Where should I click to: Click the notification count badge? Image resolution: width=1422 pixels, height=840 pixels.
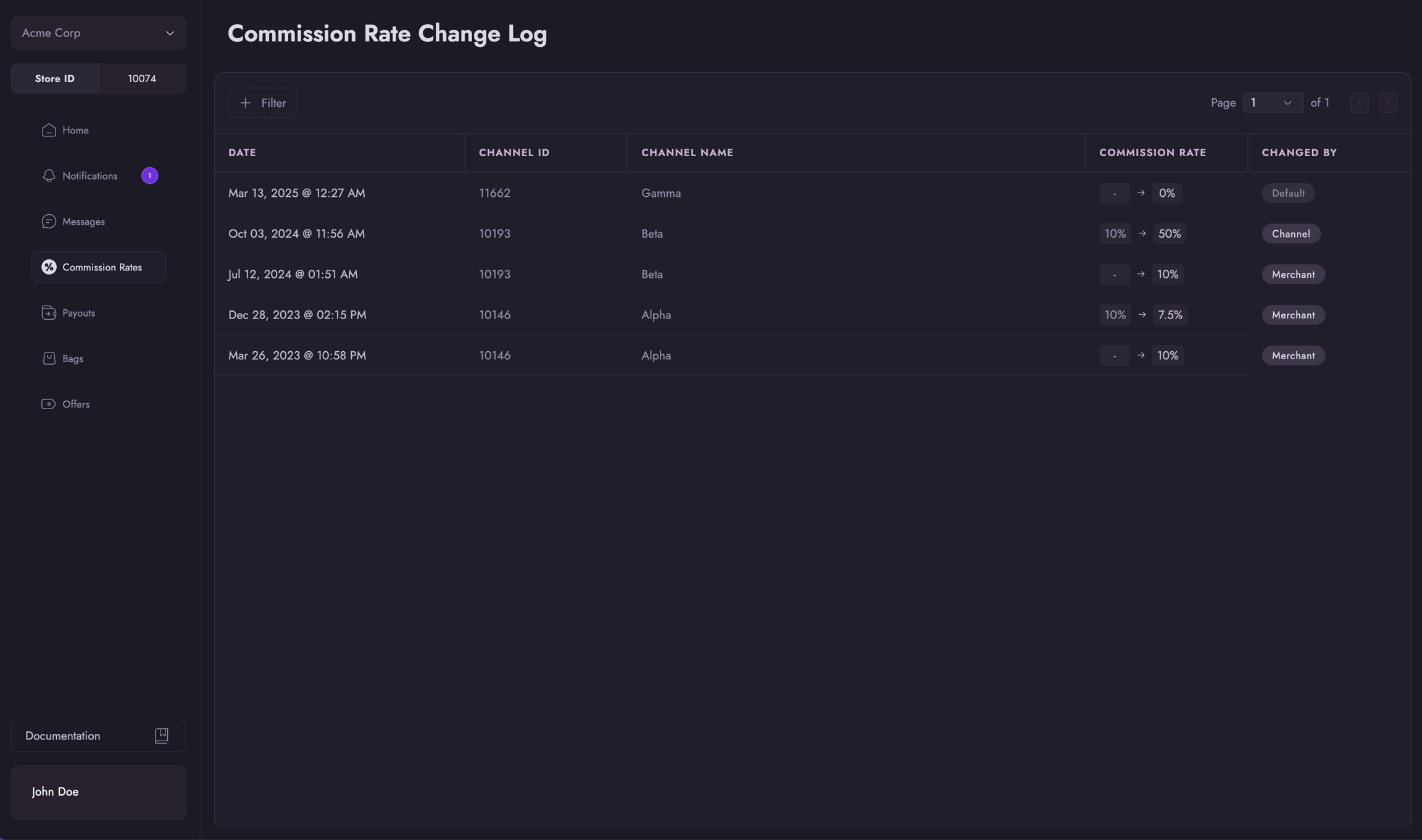(149, 176)
